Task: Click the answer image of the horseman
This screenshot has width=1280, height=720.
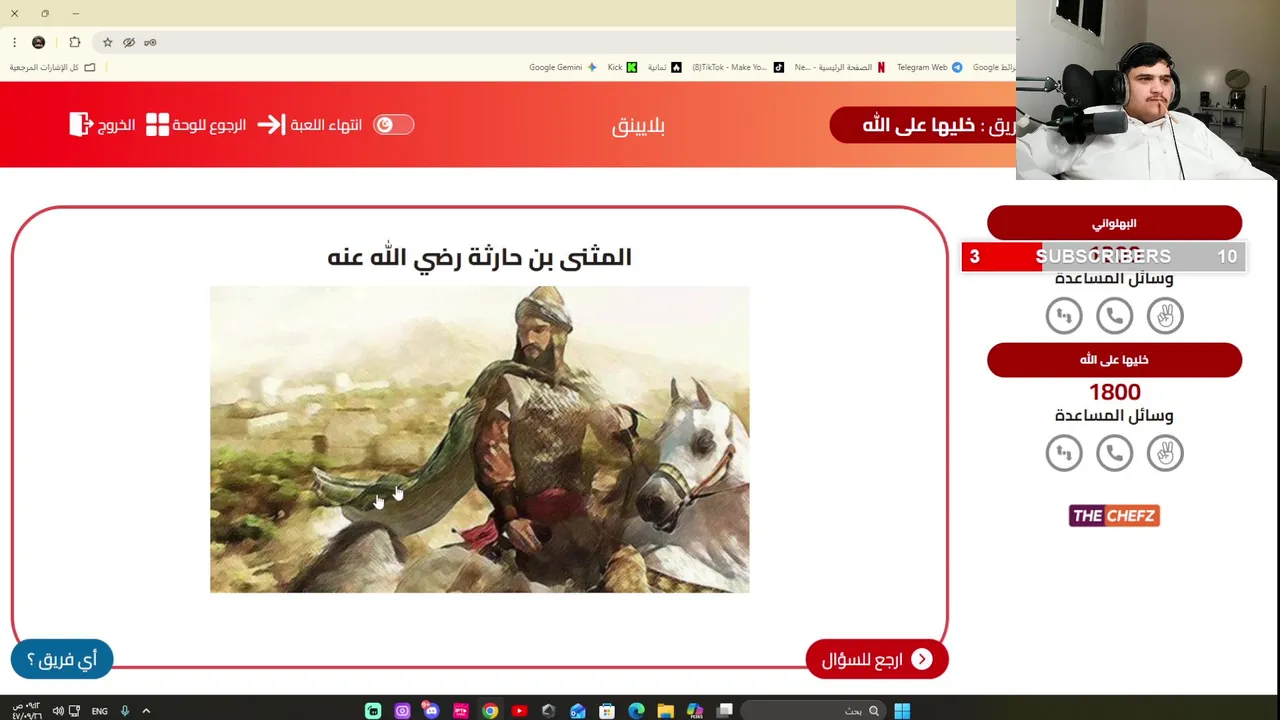Action: coord(479,439)
